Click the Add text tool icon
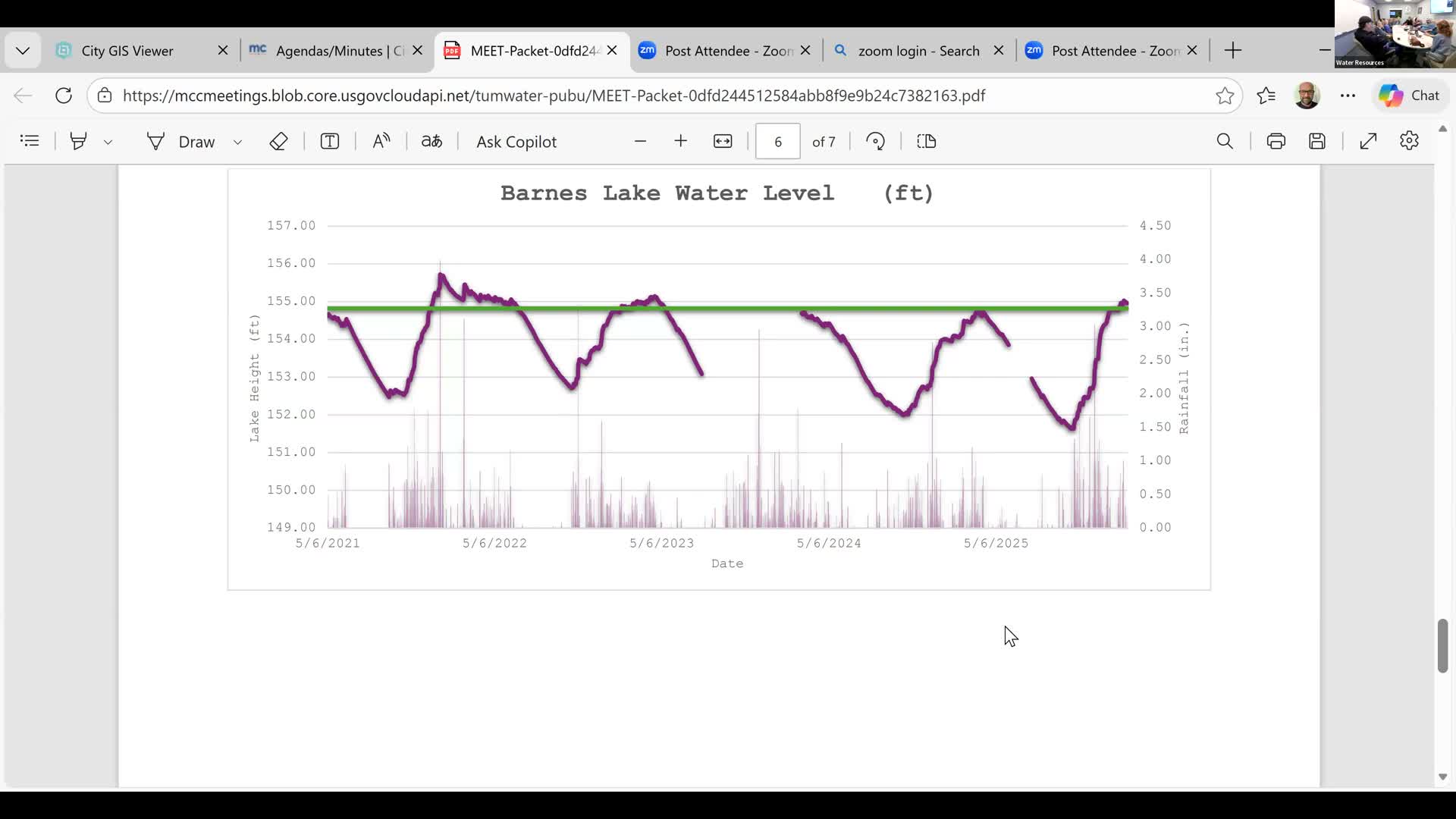Image resolution: width=1456 pixels, height=819 pixels. tap(330, 141)
